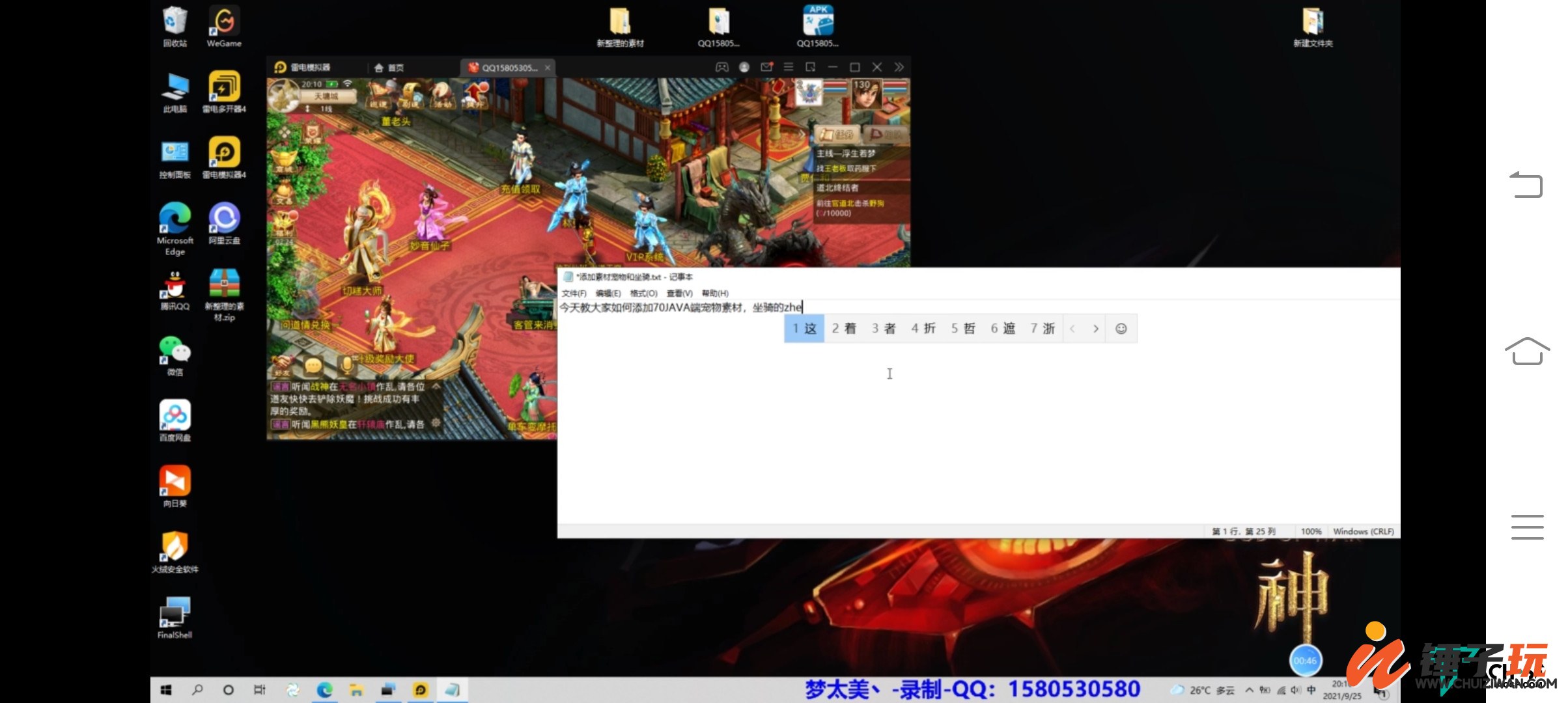Choose IME candidate 7 浙
The width and height of the screenshot is (1568, 703).
1043,329
